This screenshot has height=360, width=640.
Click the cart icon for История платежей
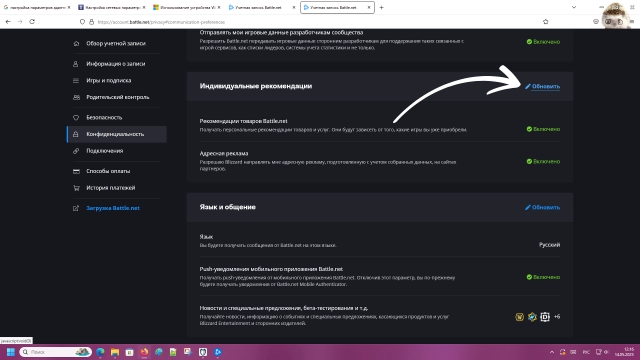point(76,188)
